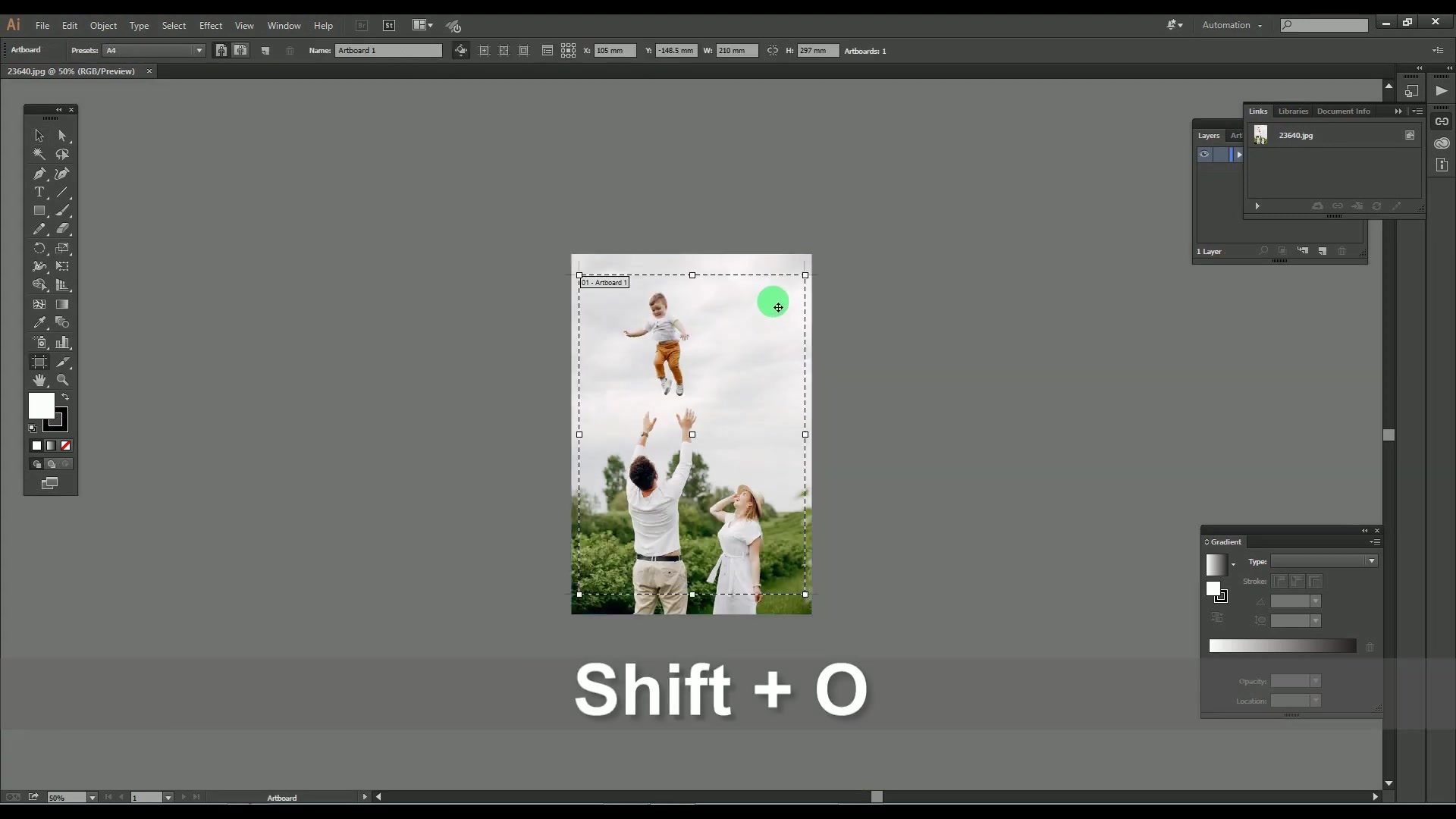Select the Scale tool
Viewport: 1456px width, 819px height.
(62, 248)
